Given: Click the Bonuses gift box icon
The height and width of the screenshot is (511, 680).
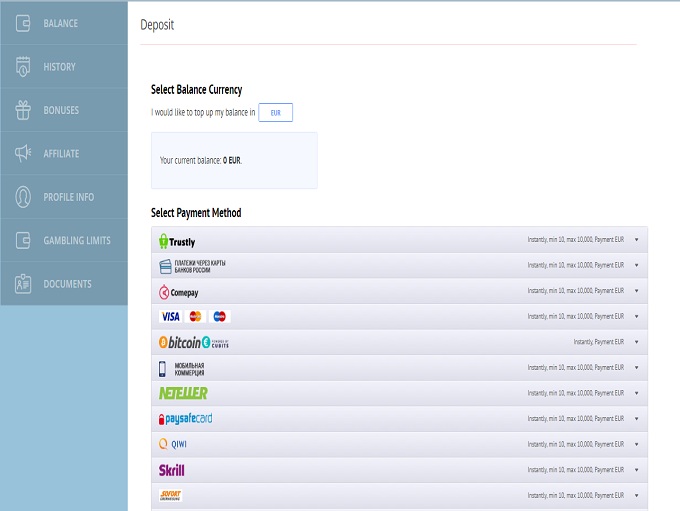Looking at the screenshot, I should 23,110.
